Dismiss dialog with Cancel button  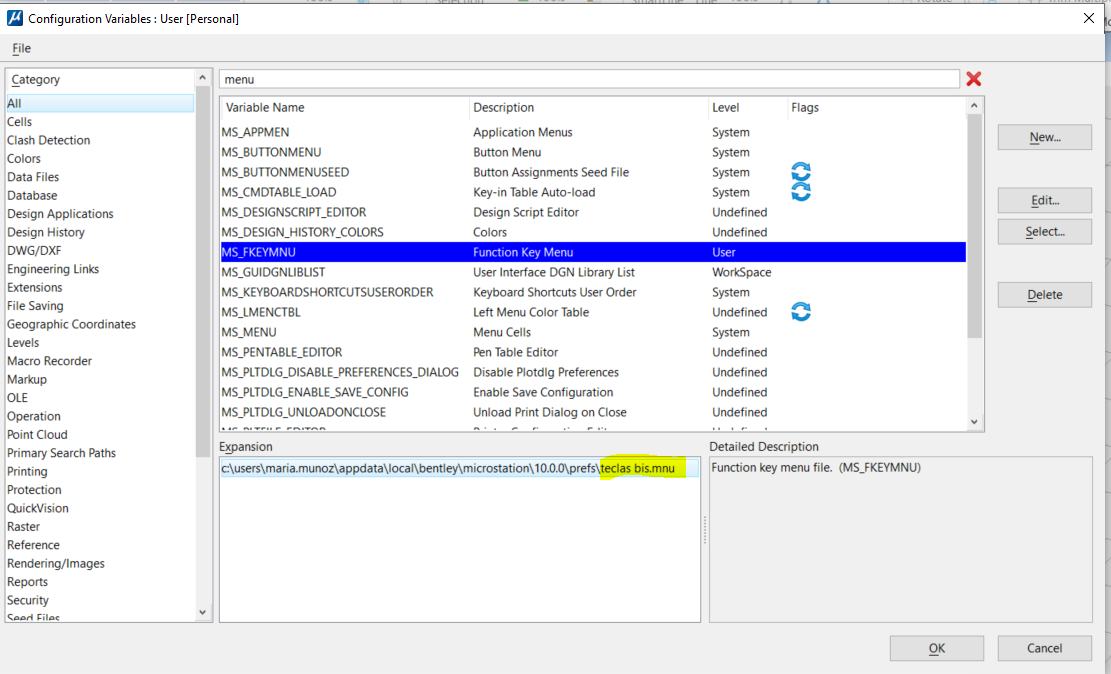[1044, 648]
